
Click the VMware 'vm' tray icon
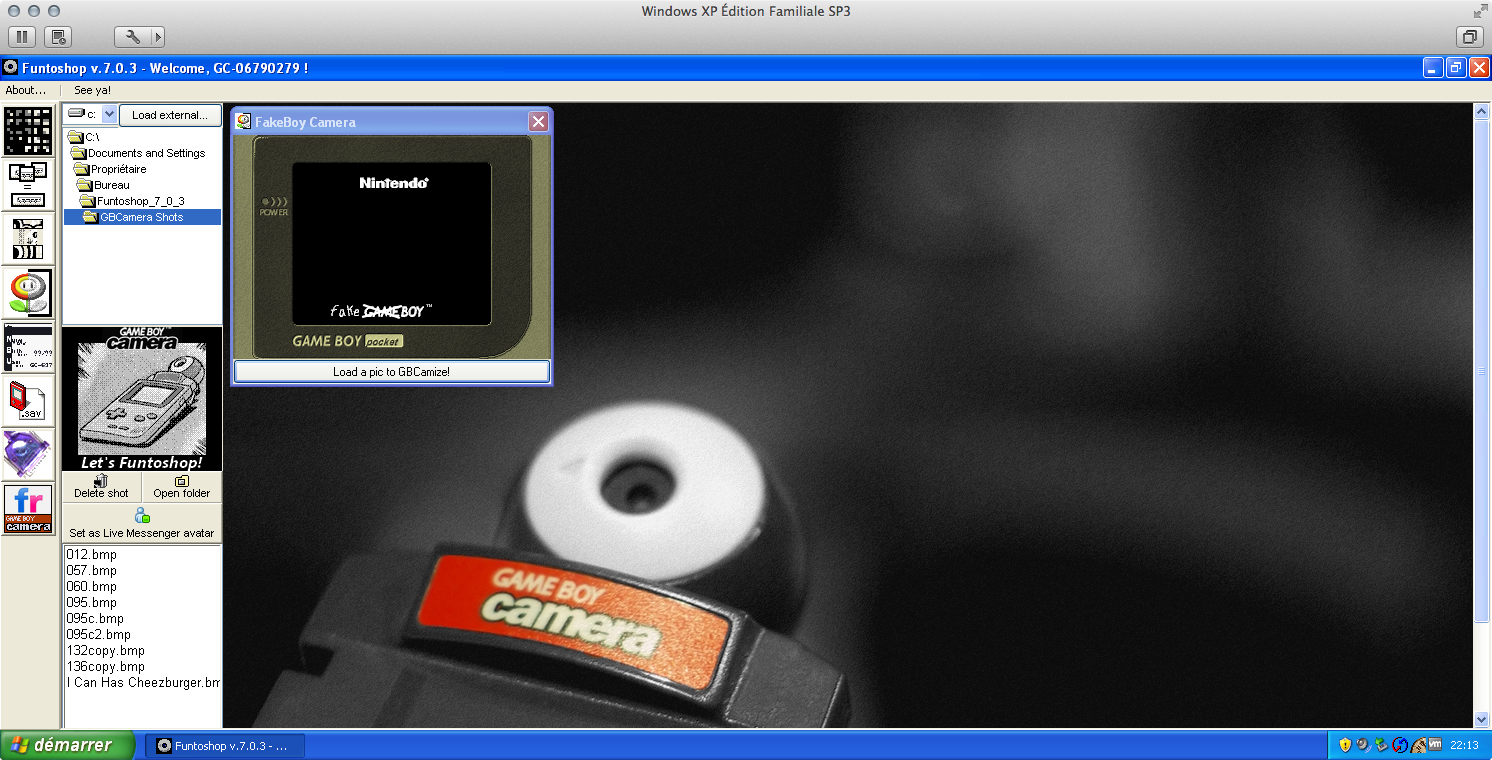[1434, 745]
